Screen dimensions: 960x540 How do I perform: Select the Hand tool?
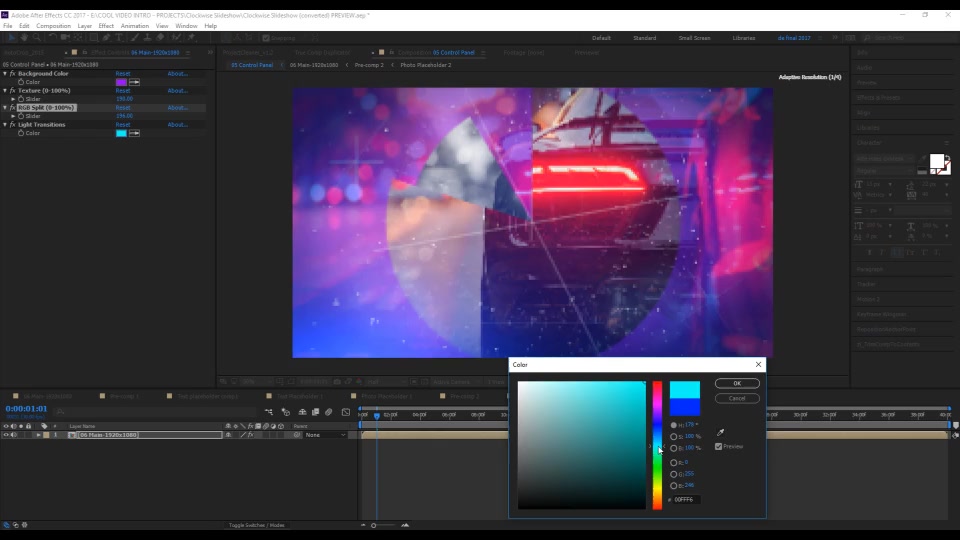pyautogui.click(x=24, y=37)
